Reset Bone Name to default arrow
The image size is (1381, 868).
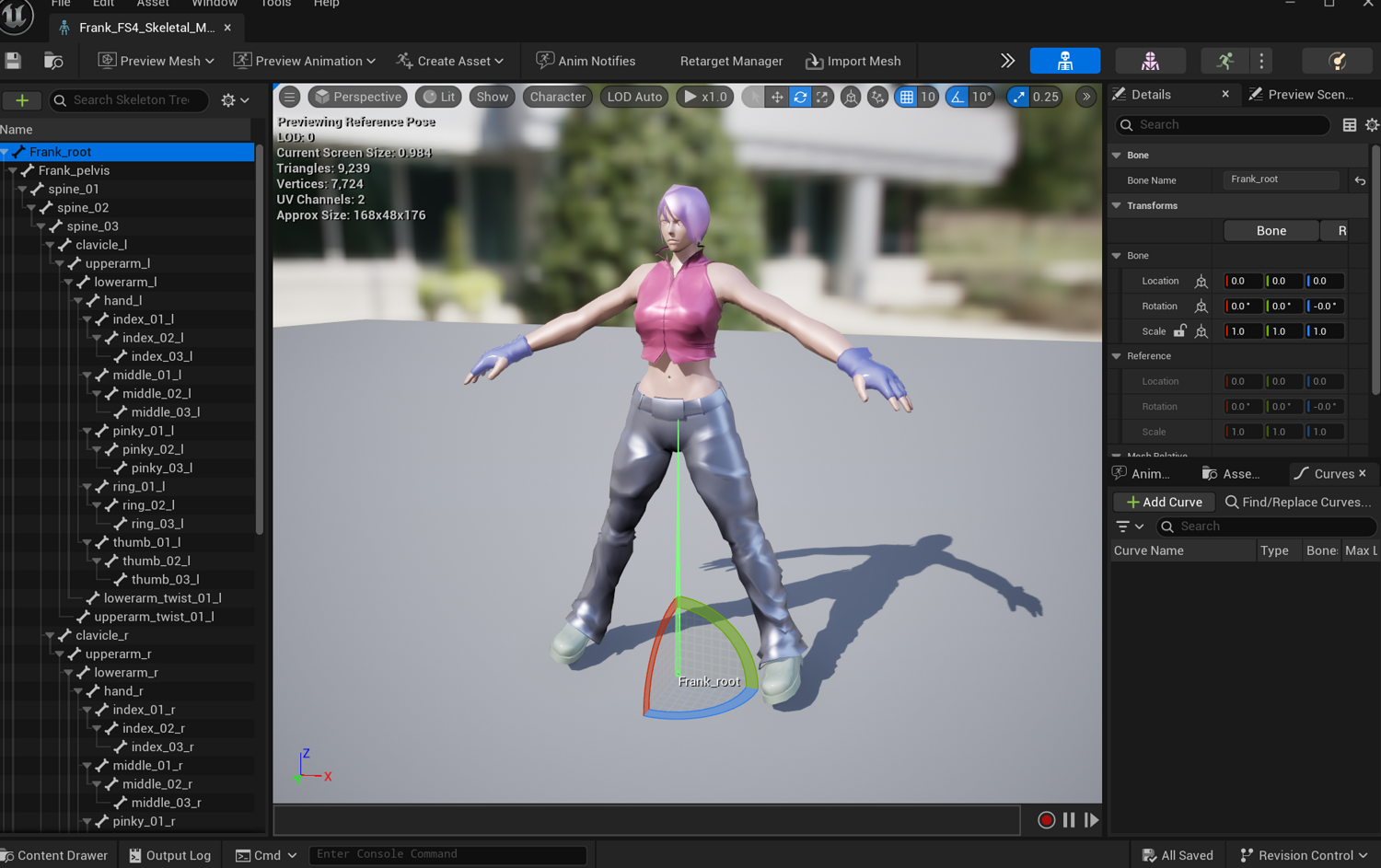pos(1360,180)
